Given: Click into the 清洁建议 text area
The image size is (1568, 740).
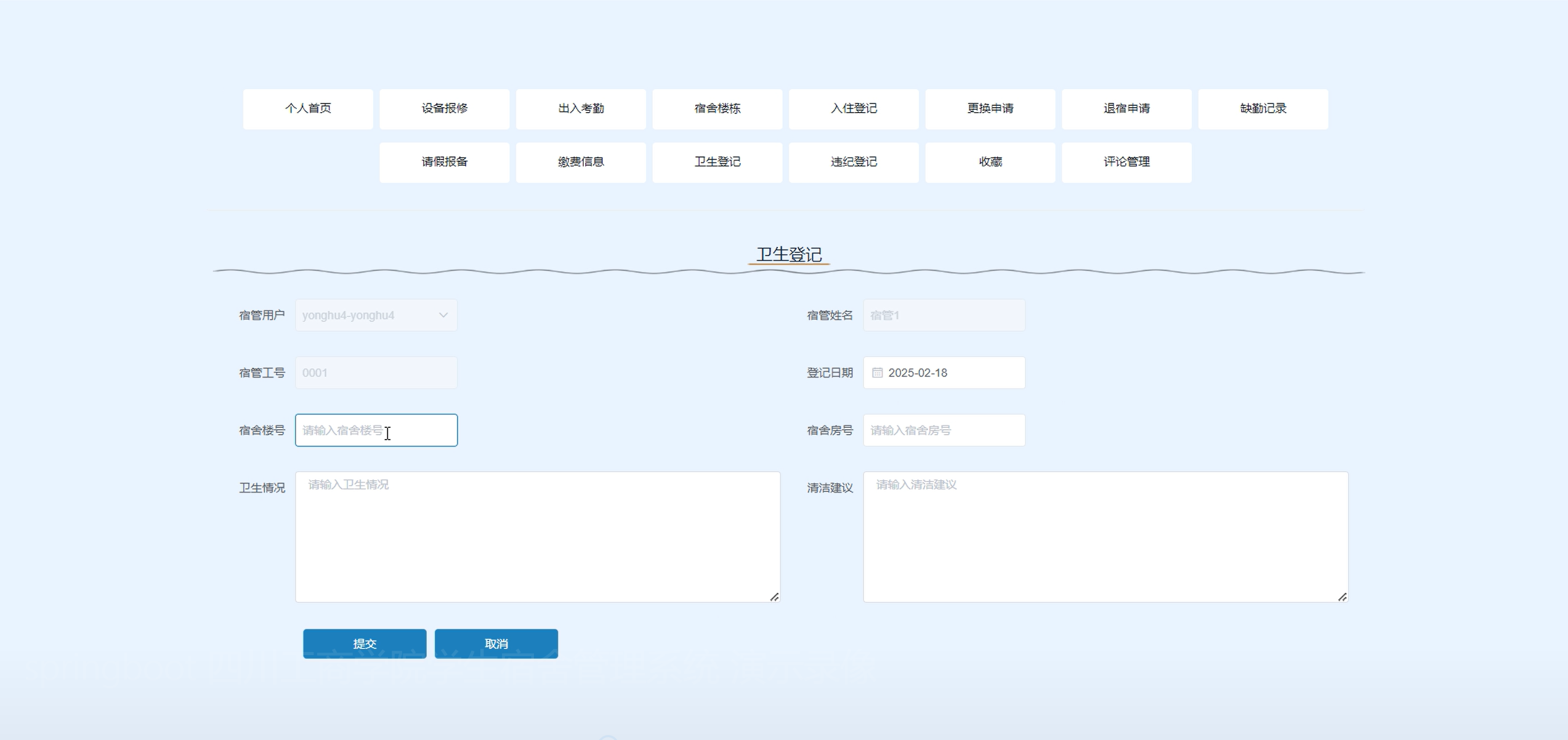Looking at the screenshot, I should pyautogui.click(x=1105, y=537).
